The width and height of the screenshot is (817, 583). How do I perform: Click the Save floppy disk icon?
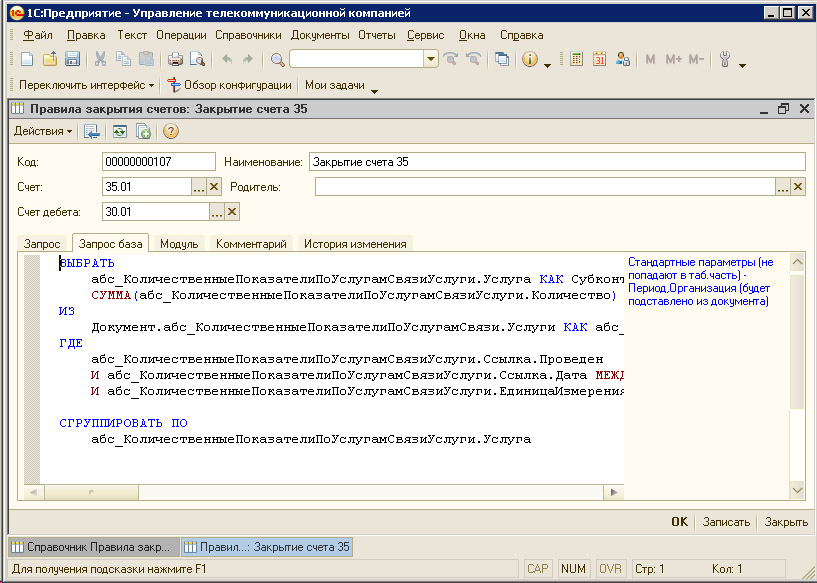pos(72,59)
